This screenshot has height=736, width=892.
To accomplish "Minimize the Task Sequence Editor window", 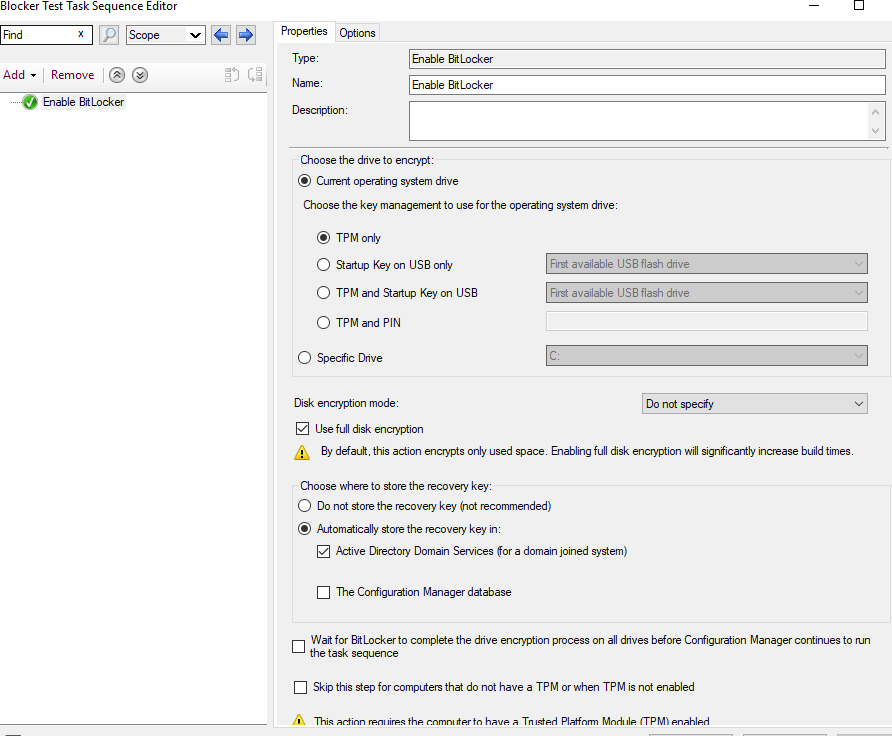I will (x=814, y=6).
